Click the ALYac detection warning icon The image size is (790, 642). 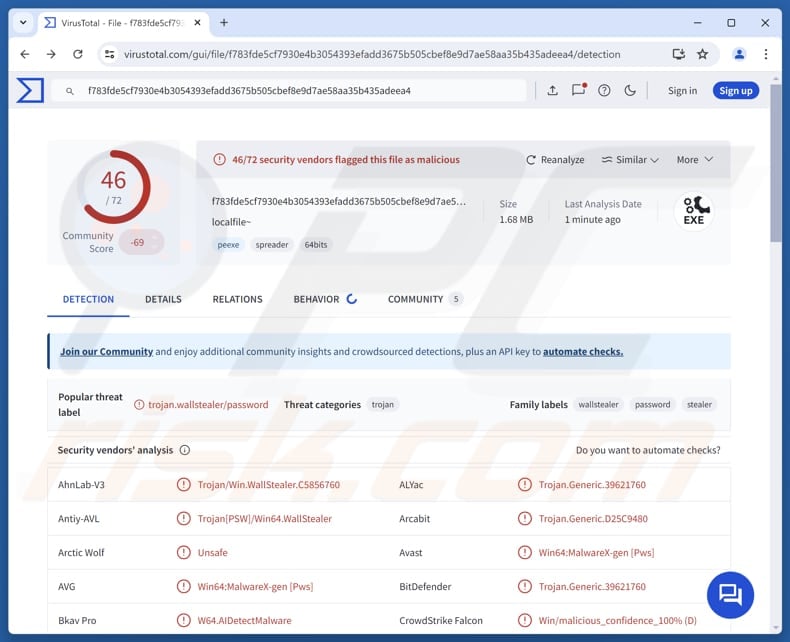(x=524, y=485)
